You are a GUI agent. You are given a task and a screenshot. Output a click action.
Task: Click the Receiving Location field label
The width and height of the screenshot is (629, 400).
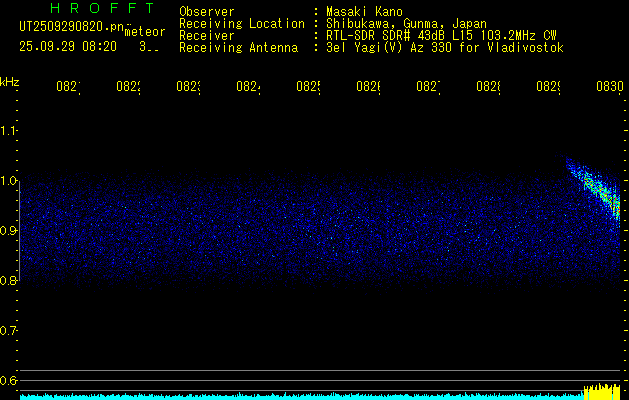[241, 23]
